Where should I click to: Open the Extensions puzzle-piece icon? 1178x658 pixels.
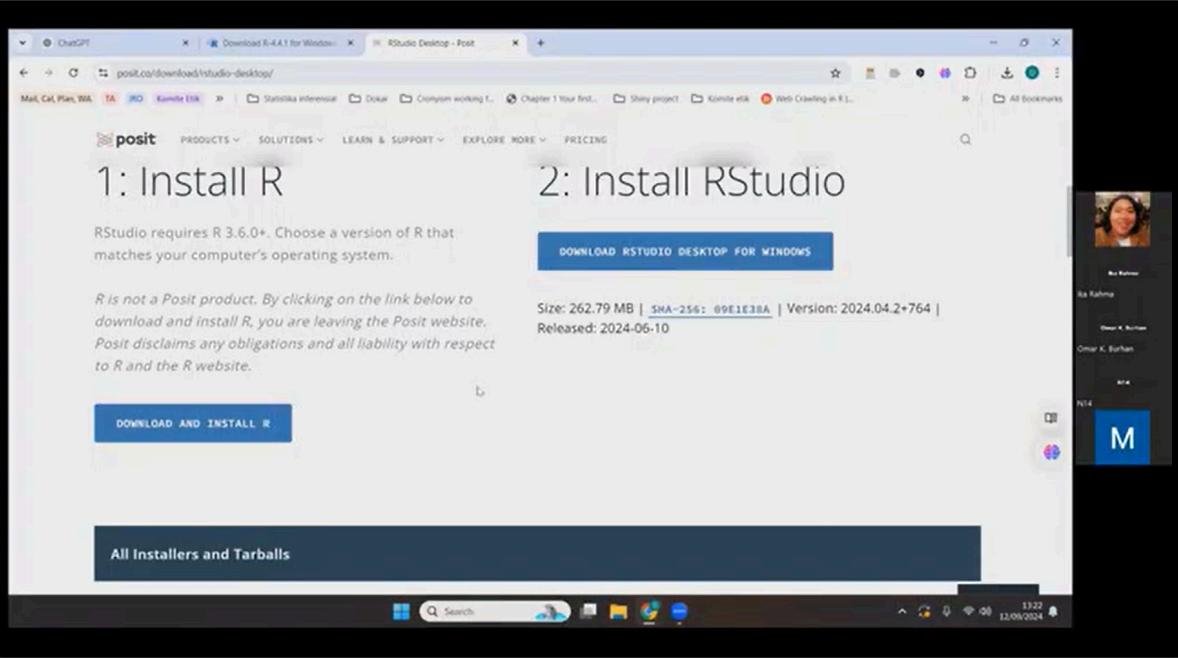(971, 73)
